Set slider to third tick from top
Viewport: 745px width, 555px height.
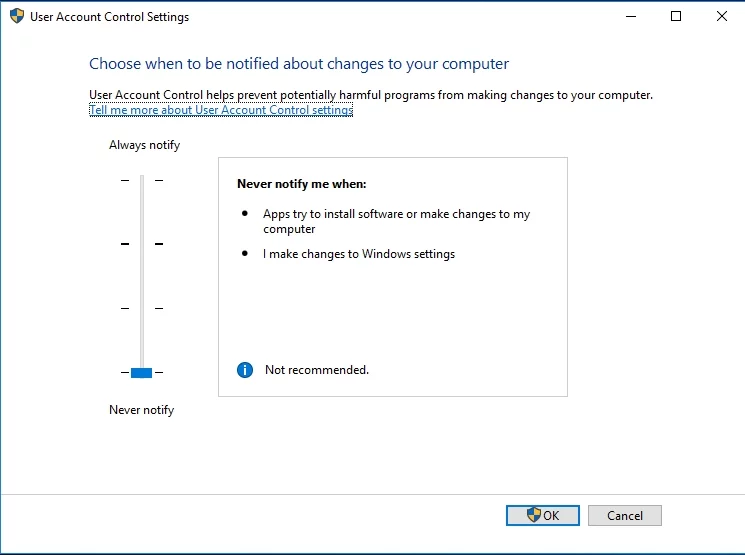pyautogui.click(x=141, y=308)
